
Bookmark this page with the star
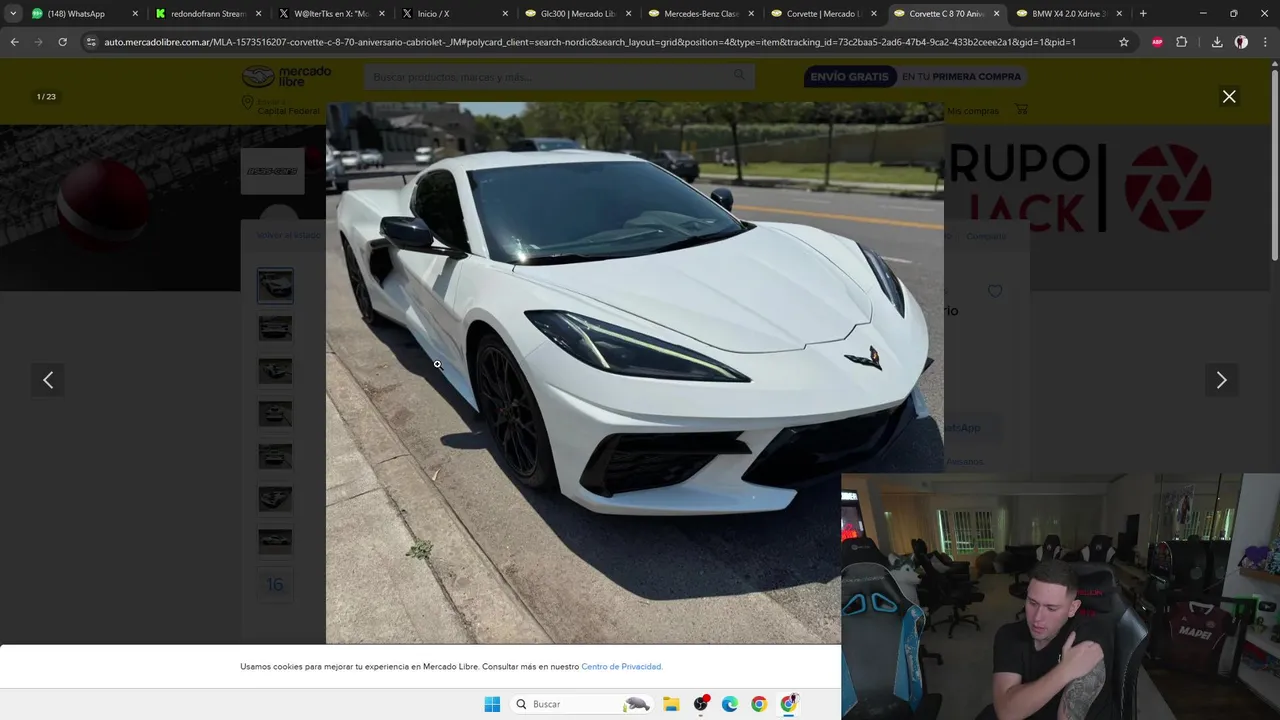(1124, 42)
